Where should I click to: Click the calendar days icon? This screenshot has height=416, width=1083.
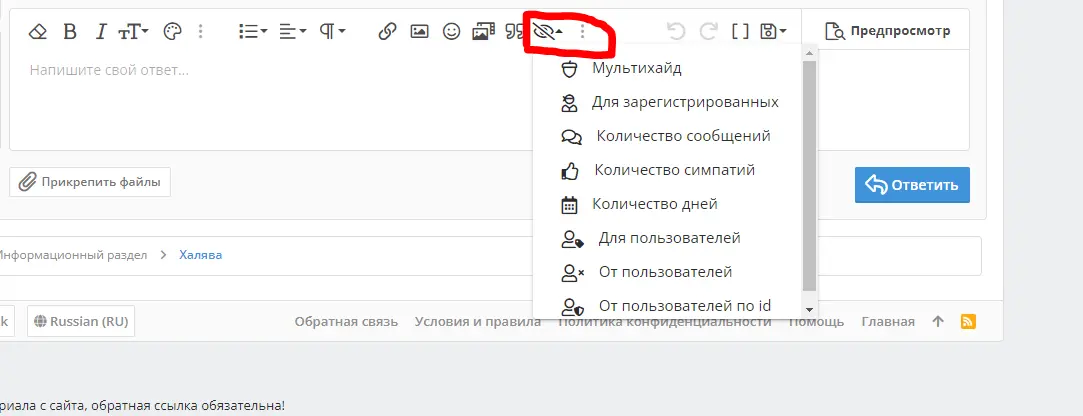point(570,205)
